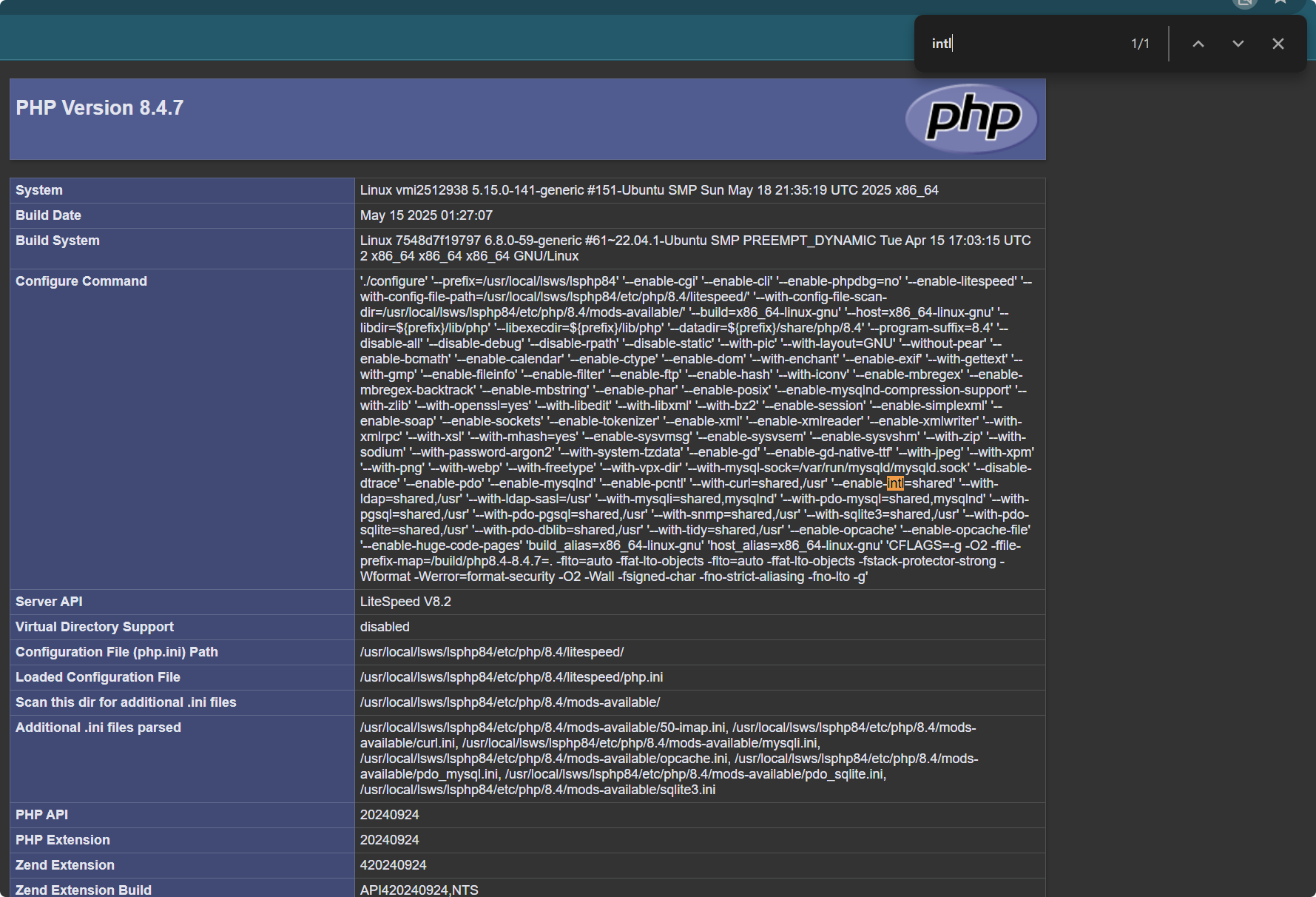Select the Configure Command label

[x=81, y=281]
